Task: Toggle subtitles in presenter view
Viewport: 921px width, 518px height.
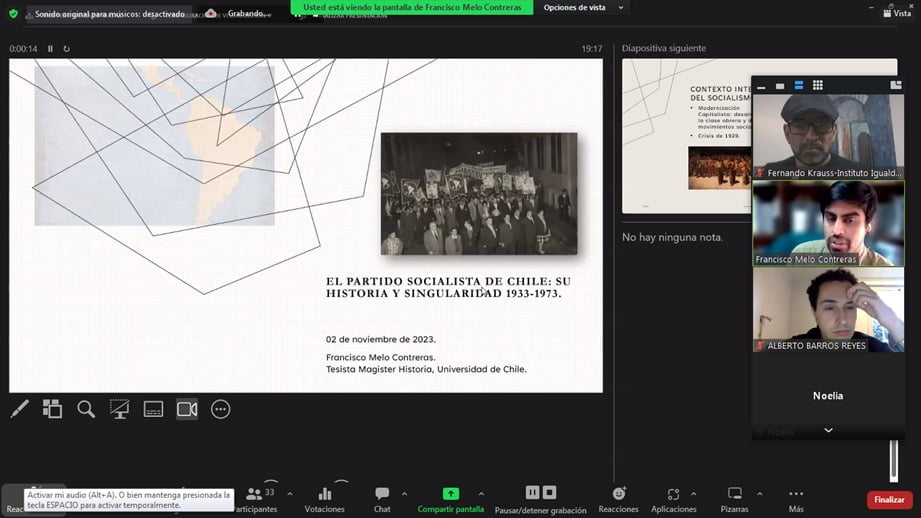Action: tap(153, 409)
